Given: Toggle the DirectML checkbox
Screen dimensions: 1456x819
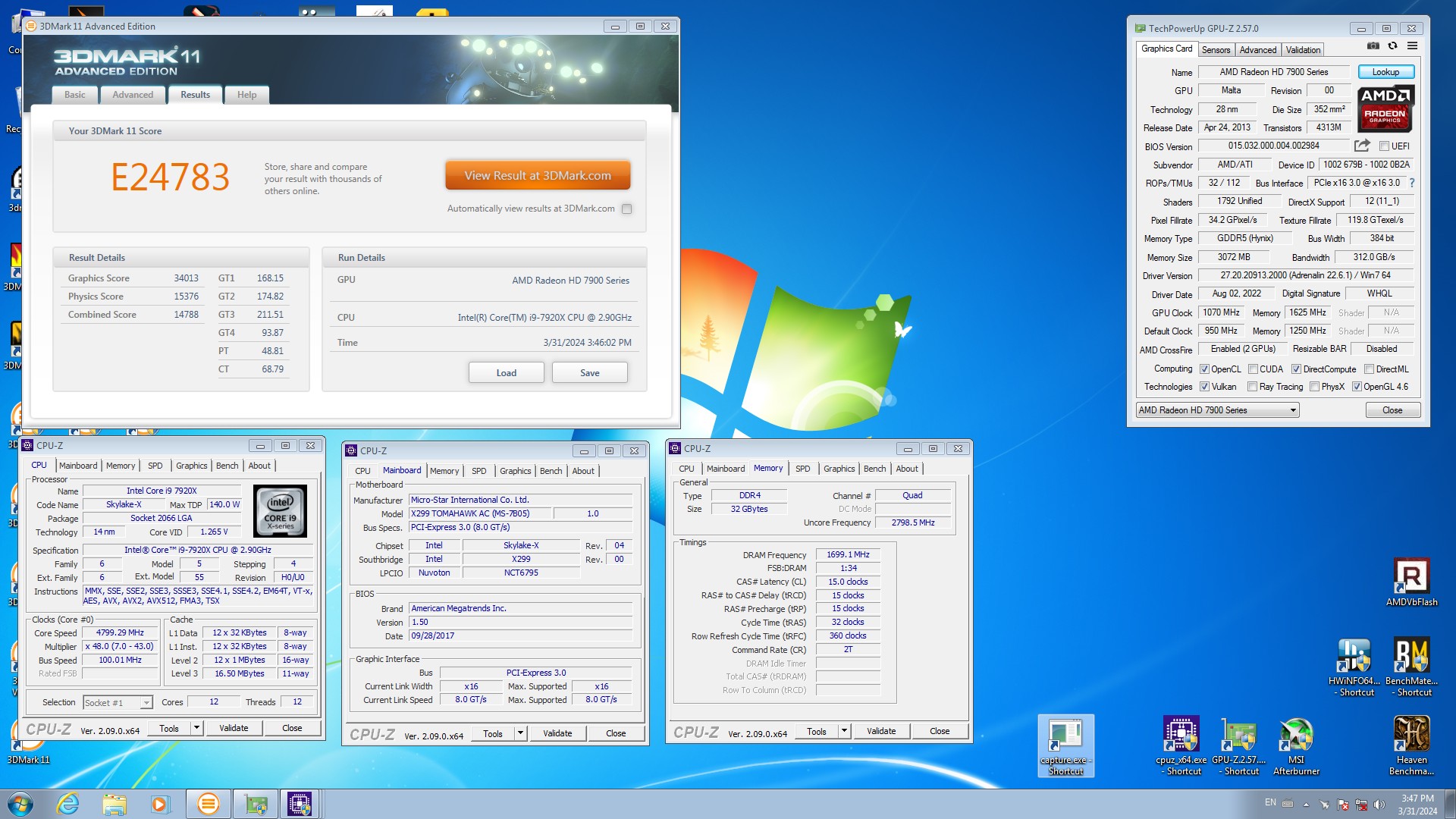Looking at the screenshot, I should [x=1369, y=369].
